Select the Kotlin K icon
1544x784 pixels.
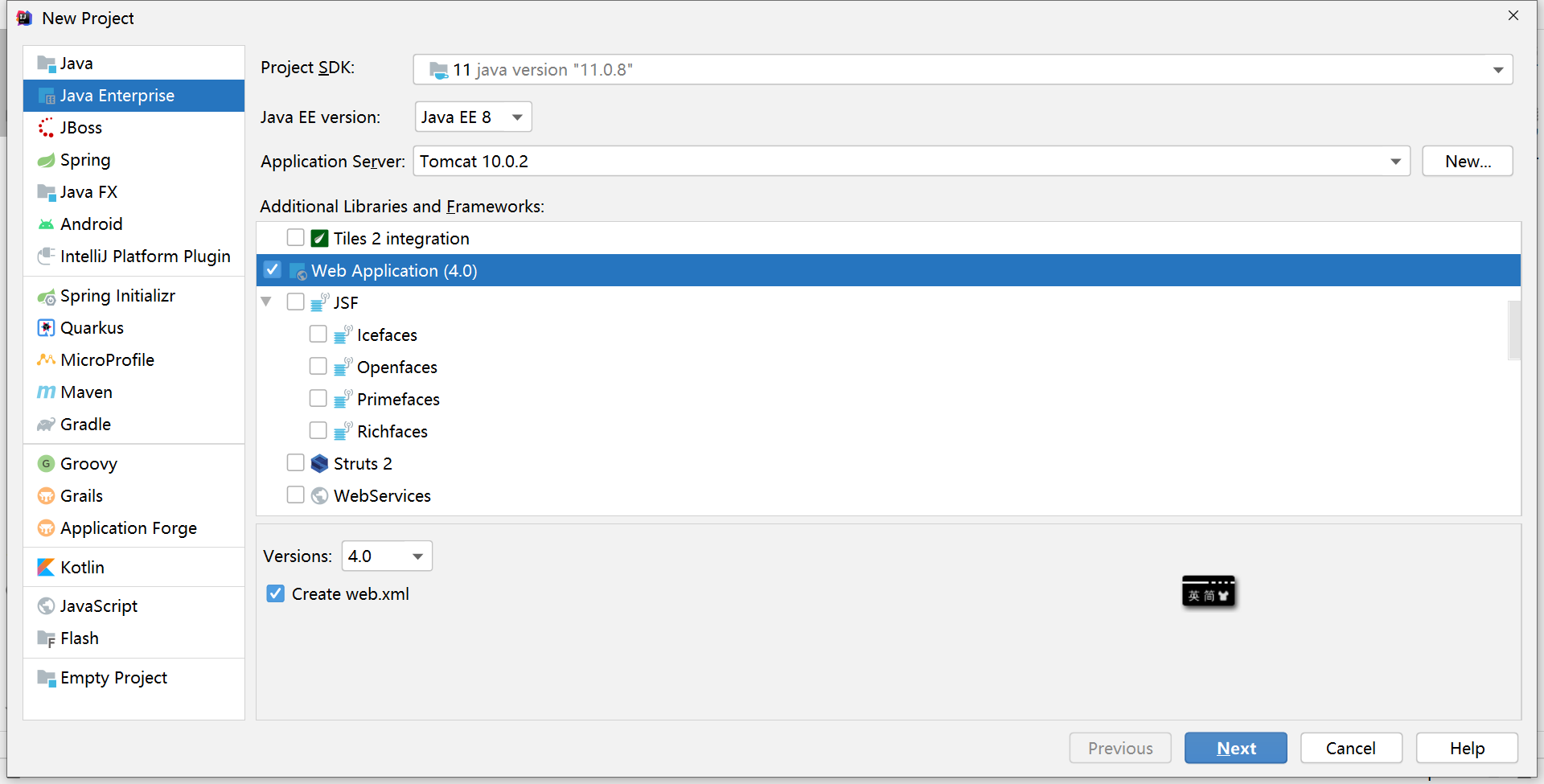coord(47,568)
